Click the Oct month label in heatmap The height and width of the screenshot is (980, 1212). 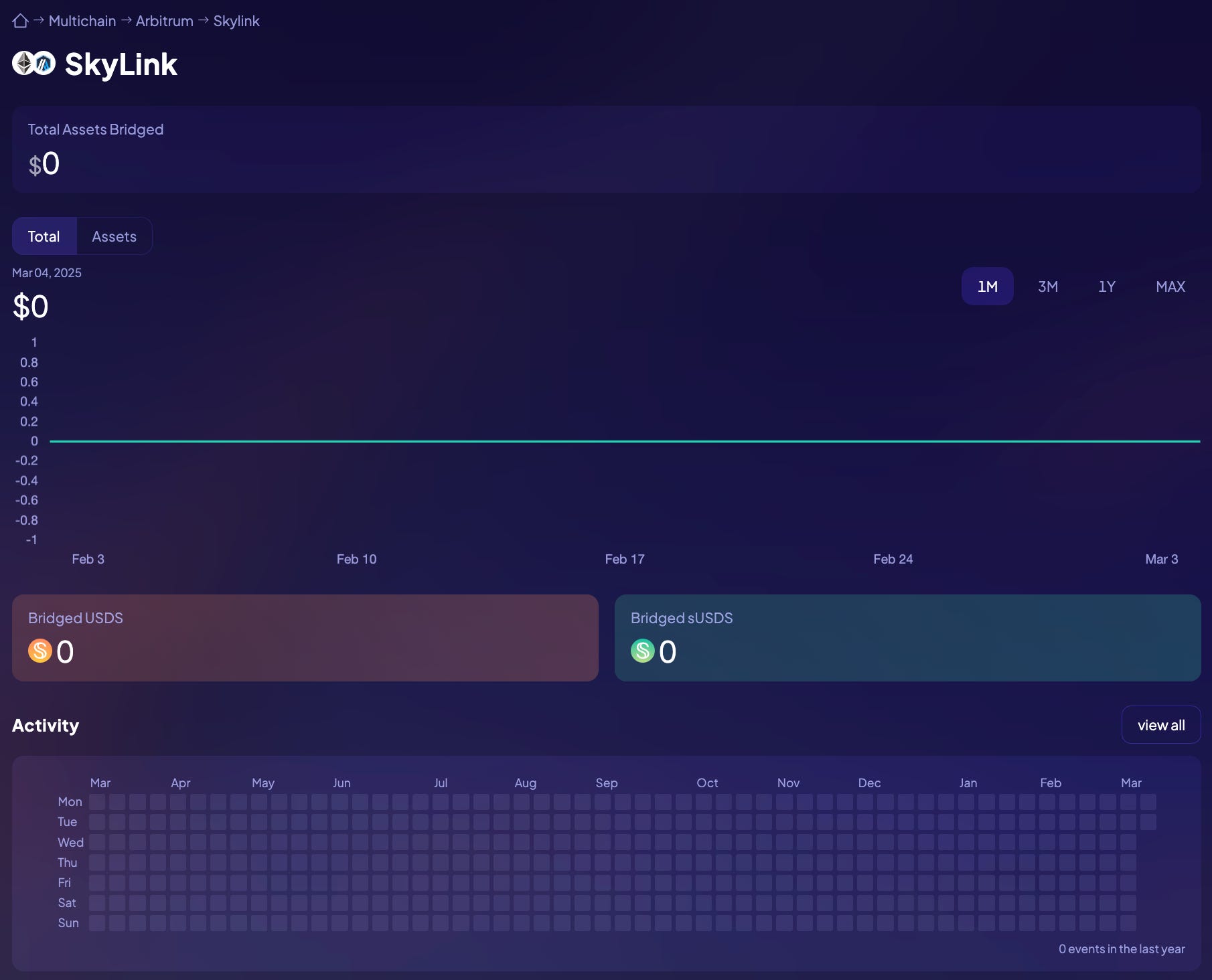(x=707, y=783)
